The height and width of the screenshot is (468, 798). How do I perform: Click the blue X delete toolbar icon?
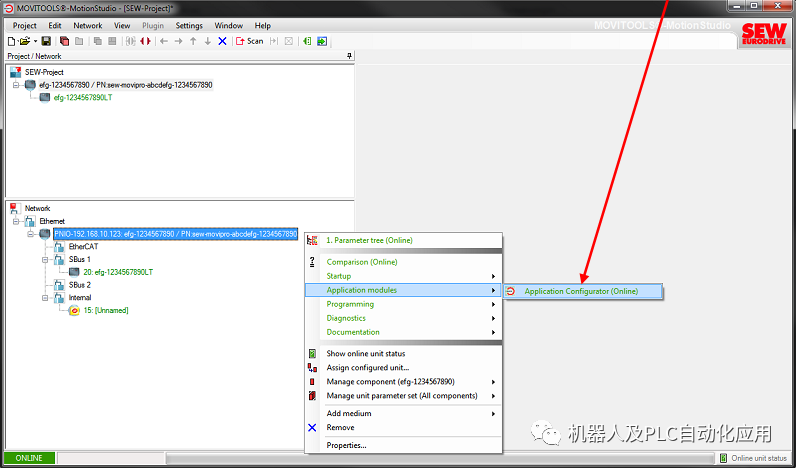(x=222, y=41)
